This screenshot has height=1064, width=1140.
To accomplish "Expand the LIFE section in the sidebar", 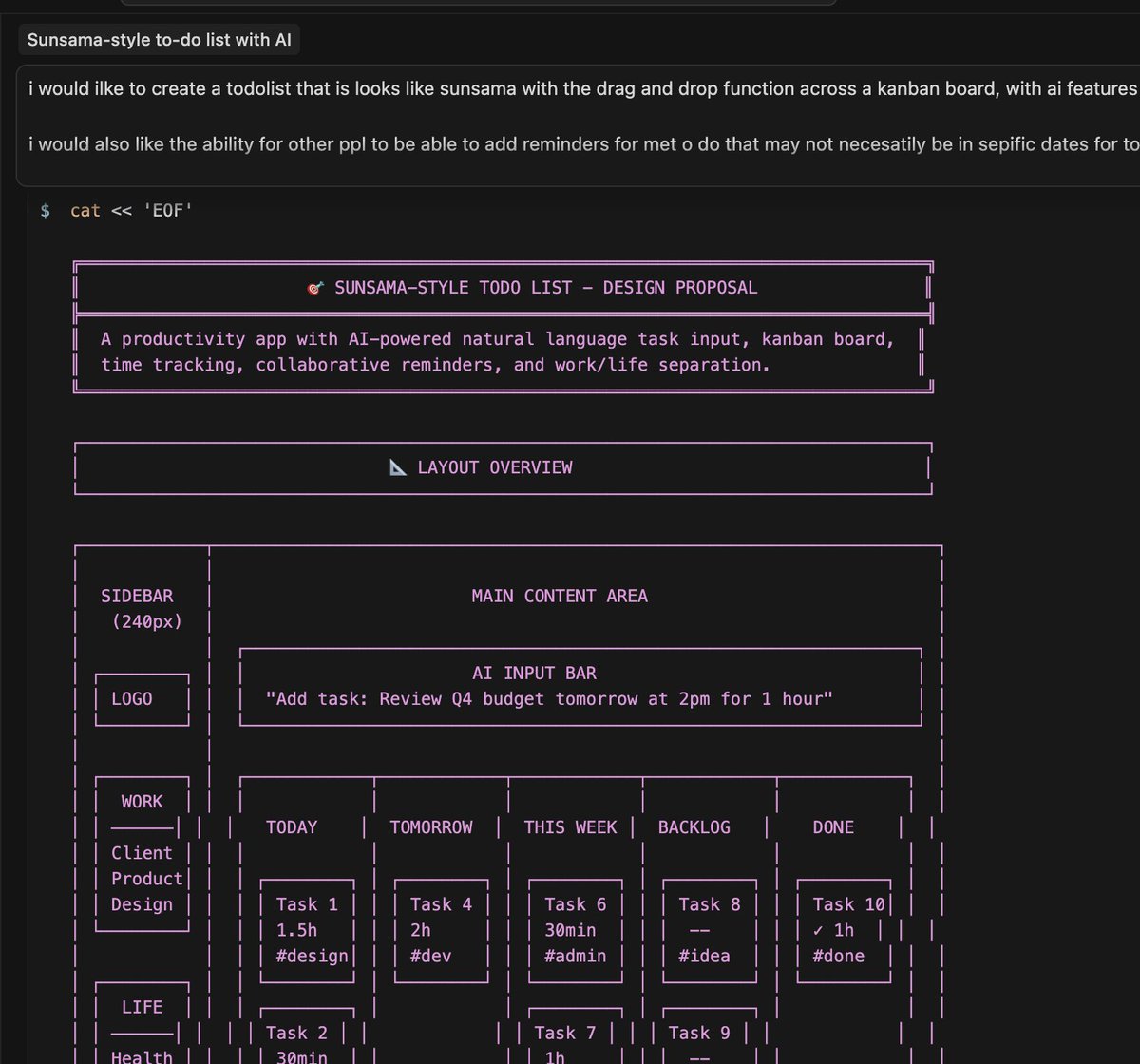I will (x=143, y=1006).
